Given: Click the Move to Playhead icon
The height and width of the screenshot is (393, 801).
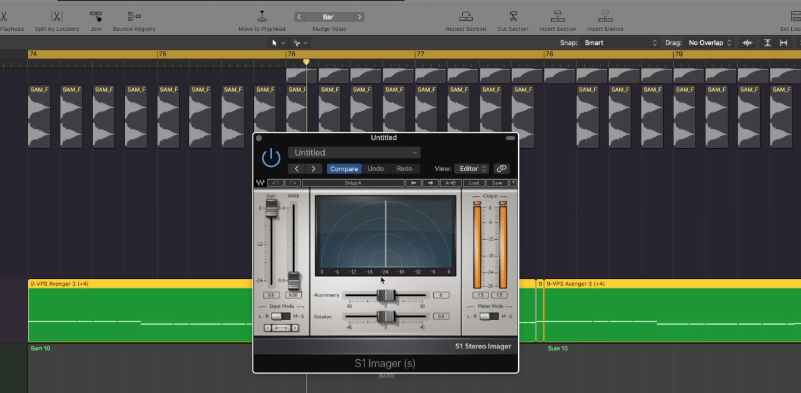Looking at the screenshot, I should [262, 16].
